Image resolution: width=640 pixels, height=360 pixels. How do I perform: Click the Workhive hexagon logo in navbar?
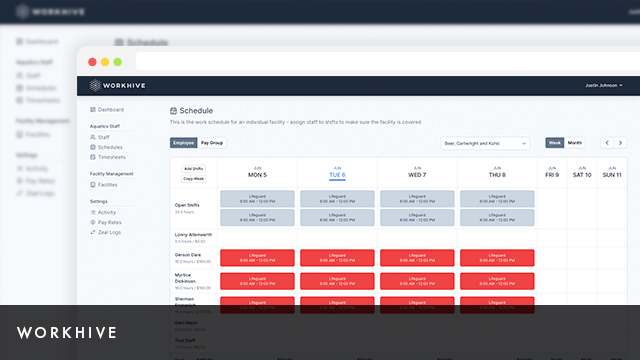[95, 85]
